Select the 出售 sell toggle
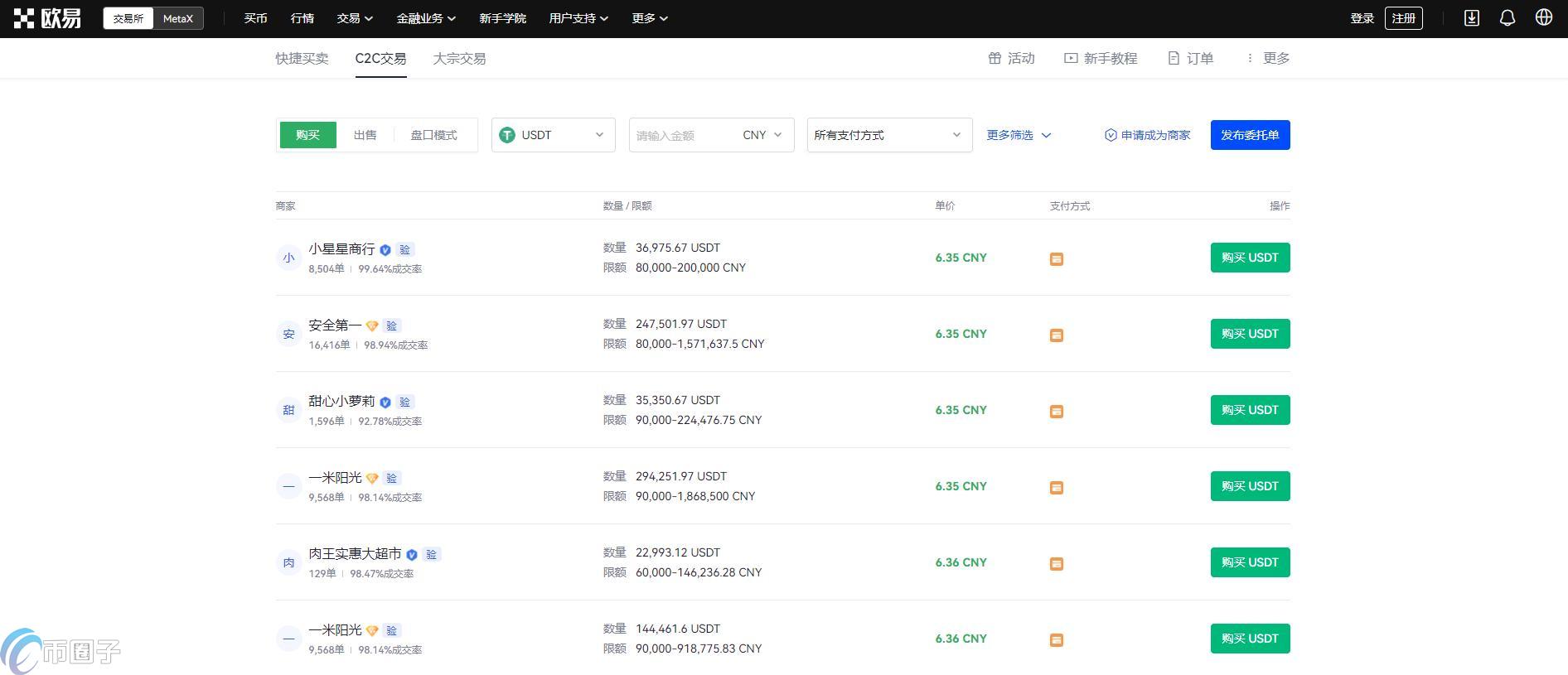This screenshot has width=1568, height=675. tap(365, 135)
